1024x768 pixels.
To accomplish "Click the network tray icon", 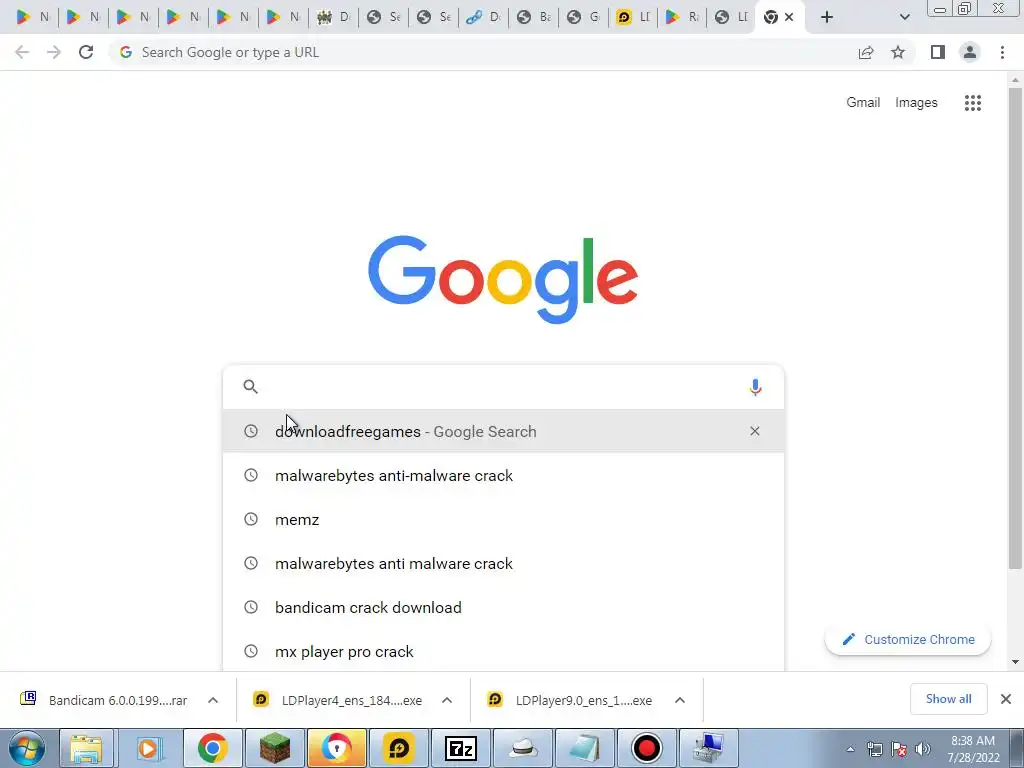I will 874,749.
